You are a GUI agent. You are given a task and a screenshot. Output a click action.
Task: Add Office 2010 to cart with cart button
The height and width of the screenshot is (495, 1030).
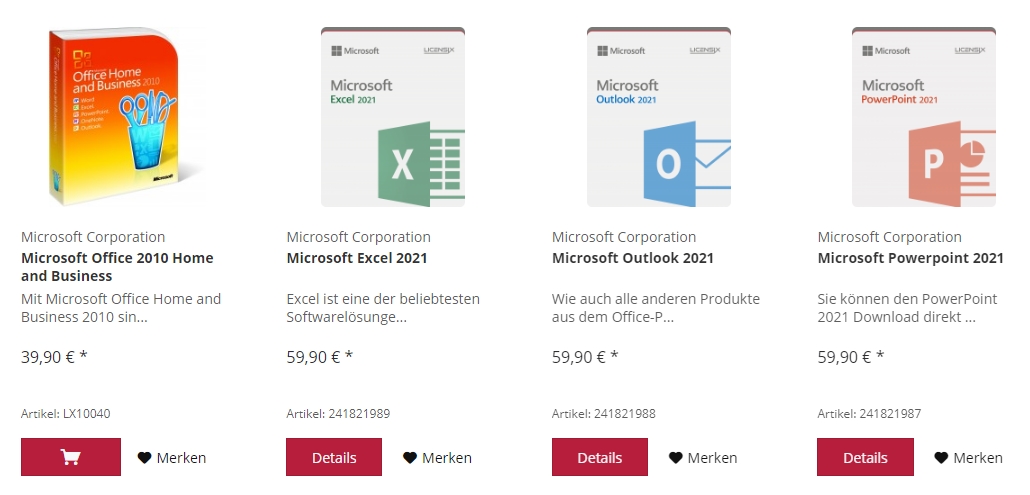click(x=71, y=457)
